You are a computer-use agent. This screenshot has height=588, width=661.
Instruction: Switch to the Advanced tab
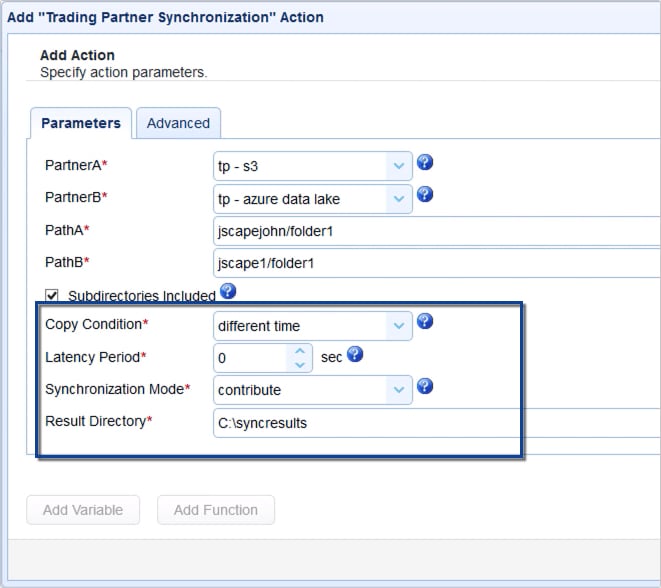tap(178, 123)
